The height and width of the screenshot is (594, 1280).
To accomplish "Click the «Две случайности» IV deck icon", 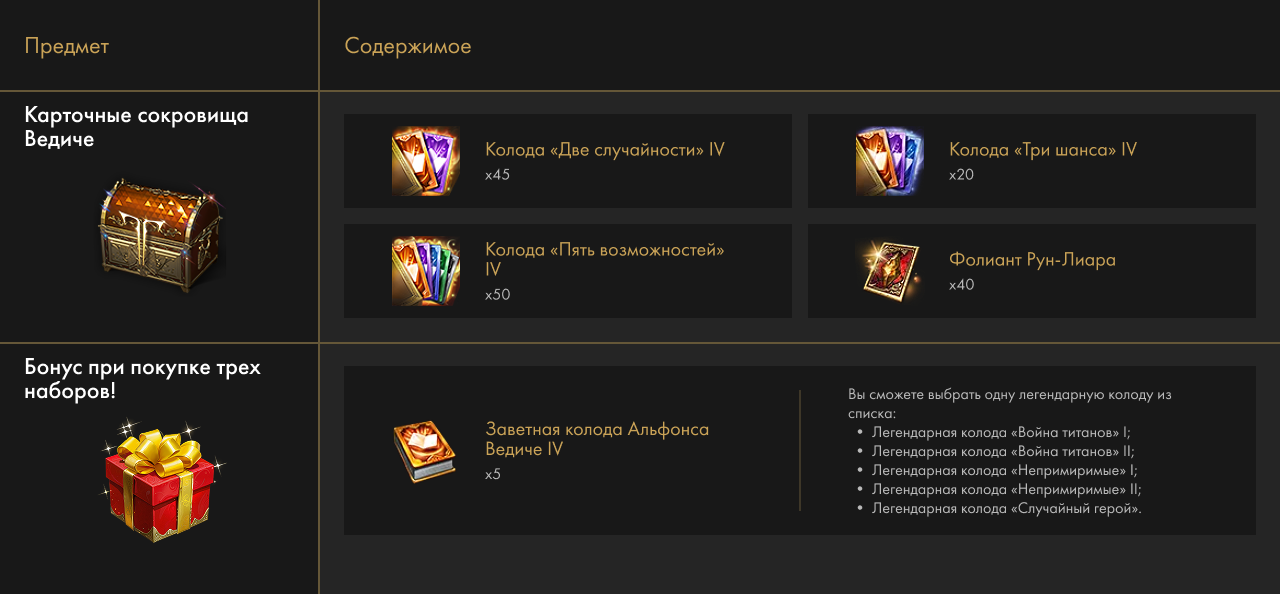I will point(425,161).
